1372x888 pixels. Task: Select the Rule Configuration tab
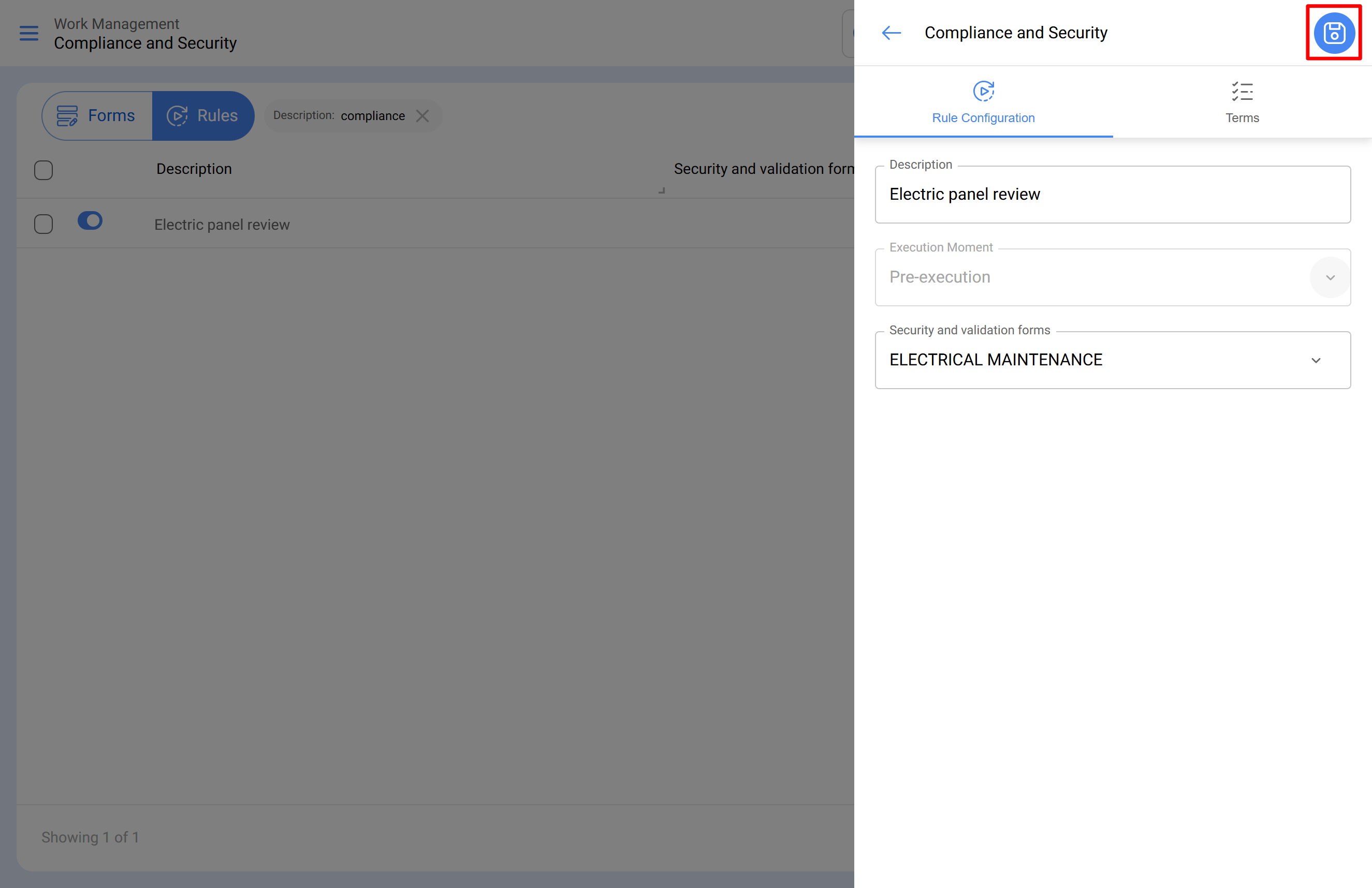coord(983,117)
